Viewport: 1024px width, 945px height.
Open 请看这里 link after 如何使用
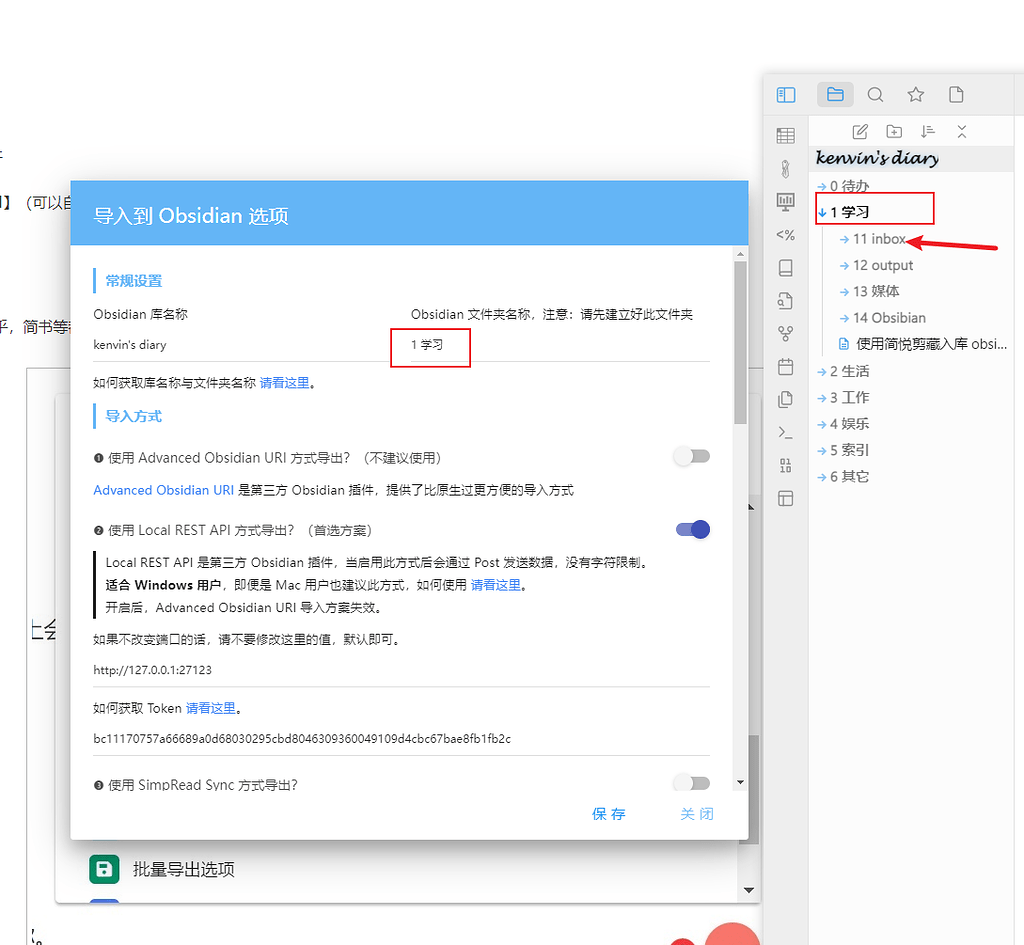[496, 585]
